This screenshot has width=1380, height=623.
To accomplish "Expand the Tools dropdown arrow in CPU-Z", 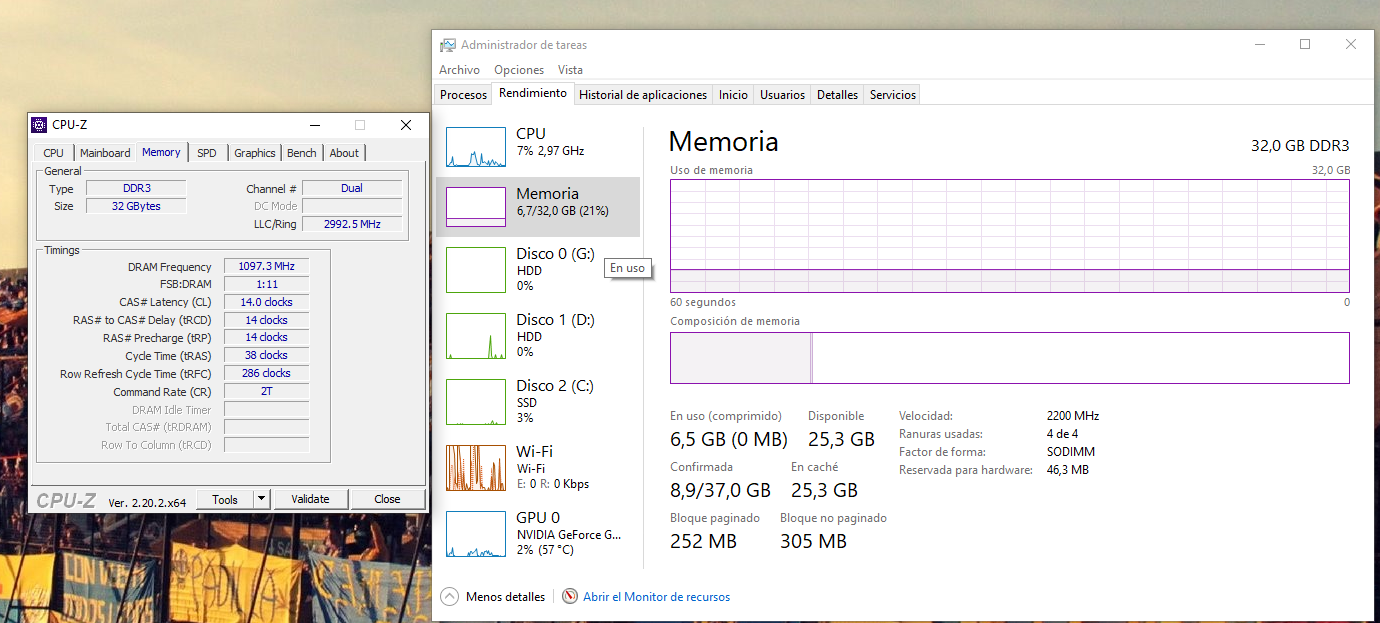I will point(262,499).
